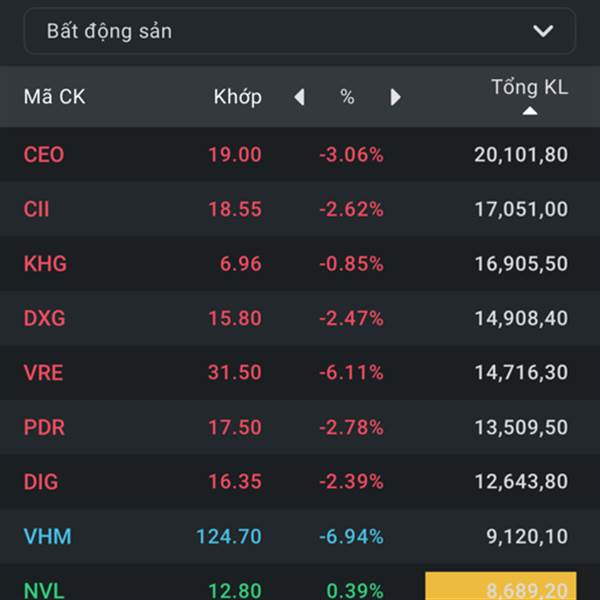
Task: Open the DIG stock ticker
Action: point(41,482)
